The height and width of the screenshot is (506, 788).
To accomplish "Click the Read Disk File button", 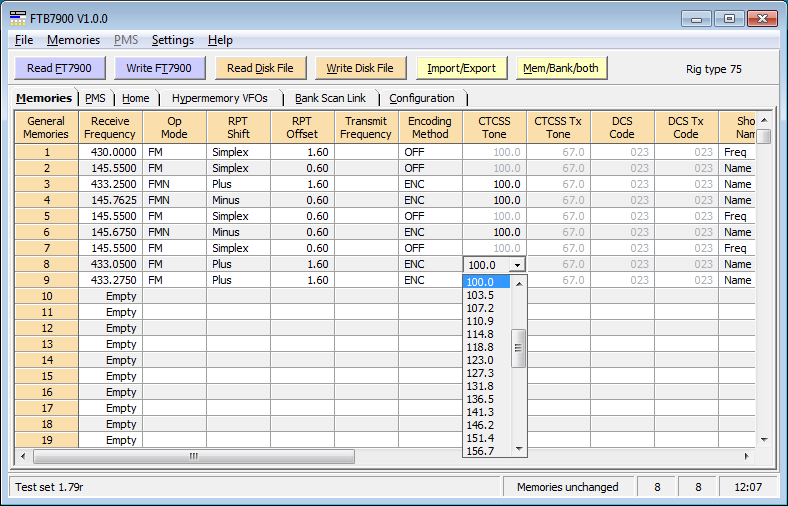I will (x=260, y=68).
